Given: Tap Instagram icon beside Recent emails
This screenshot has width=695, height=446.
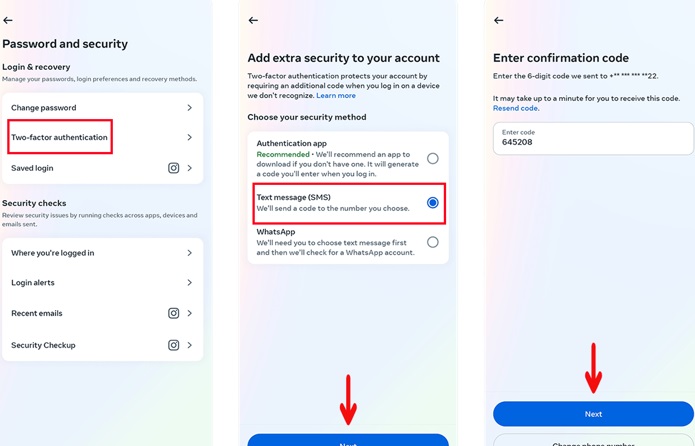Looking at the screenshot, I should (x=173, y=313).
